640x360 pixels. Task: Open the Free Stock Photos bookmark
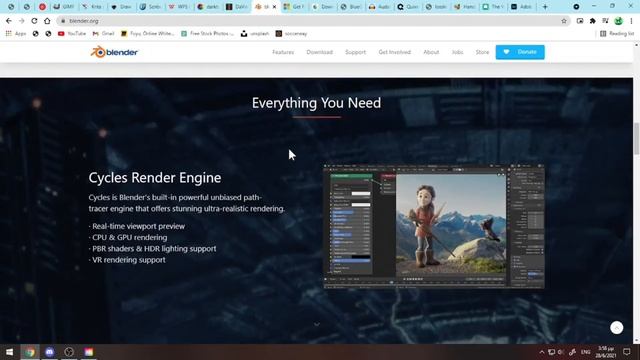tap(208, 33)
